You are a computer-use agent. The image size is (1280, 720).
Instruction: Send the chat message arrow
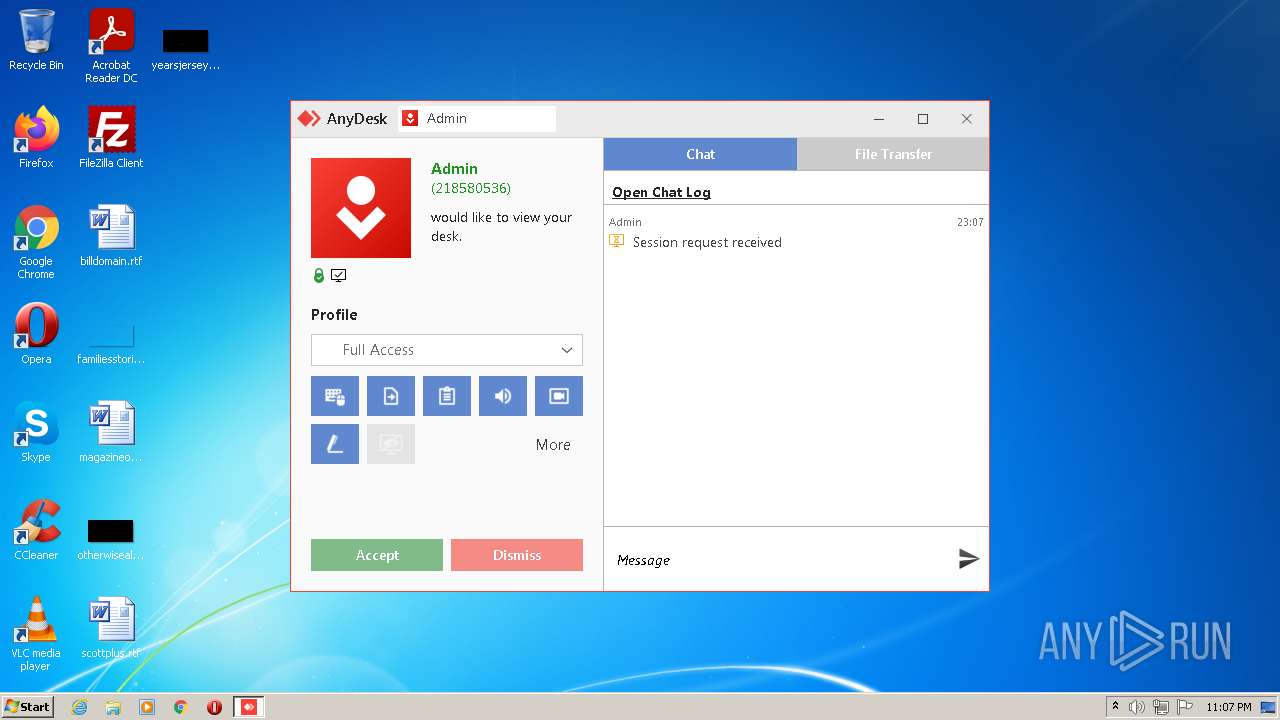pyautogui.click(x=968, y=559)
